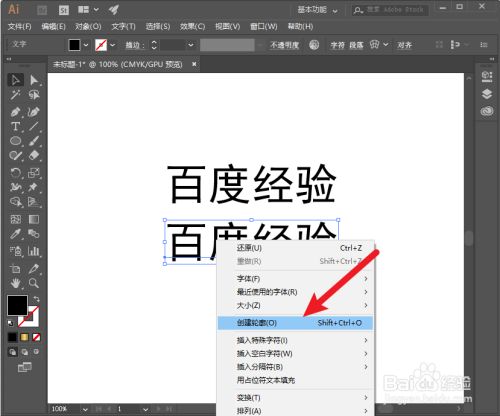
Task: Open the zoom level dropdown at 100%
Action: 85,409
